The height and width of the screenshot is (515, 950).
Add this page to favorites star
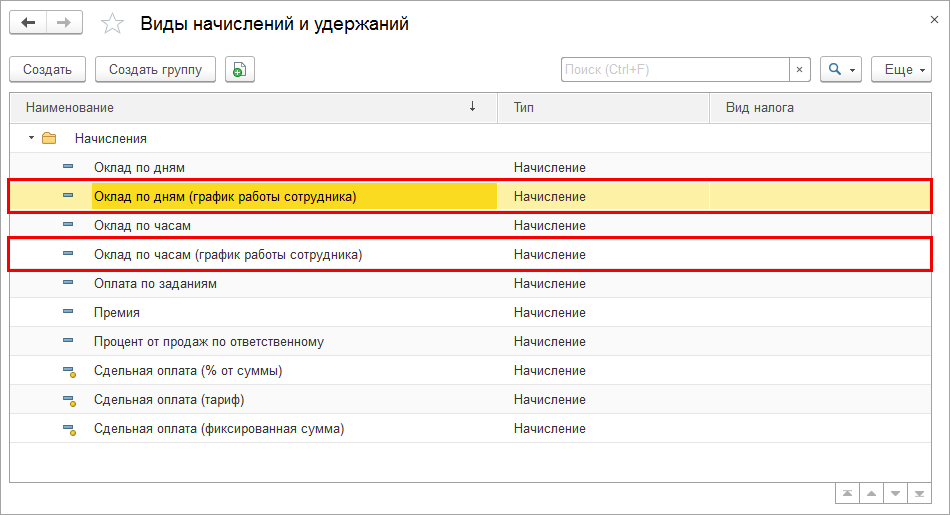[x=113, y=24]
